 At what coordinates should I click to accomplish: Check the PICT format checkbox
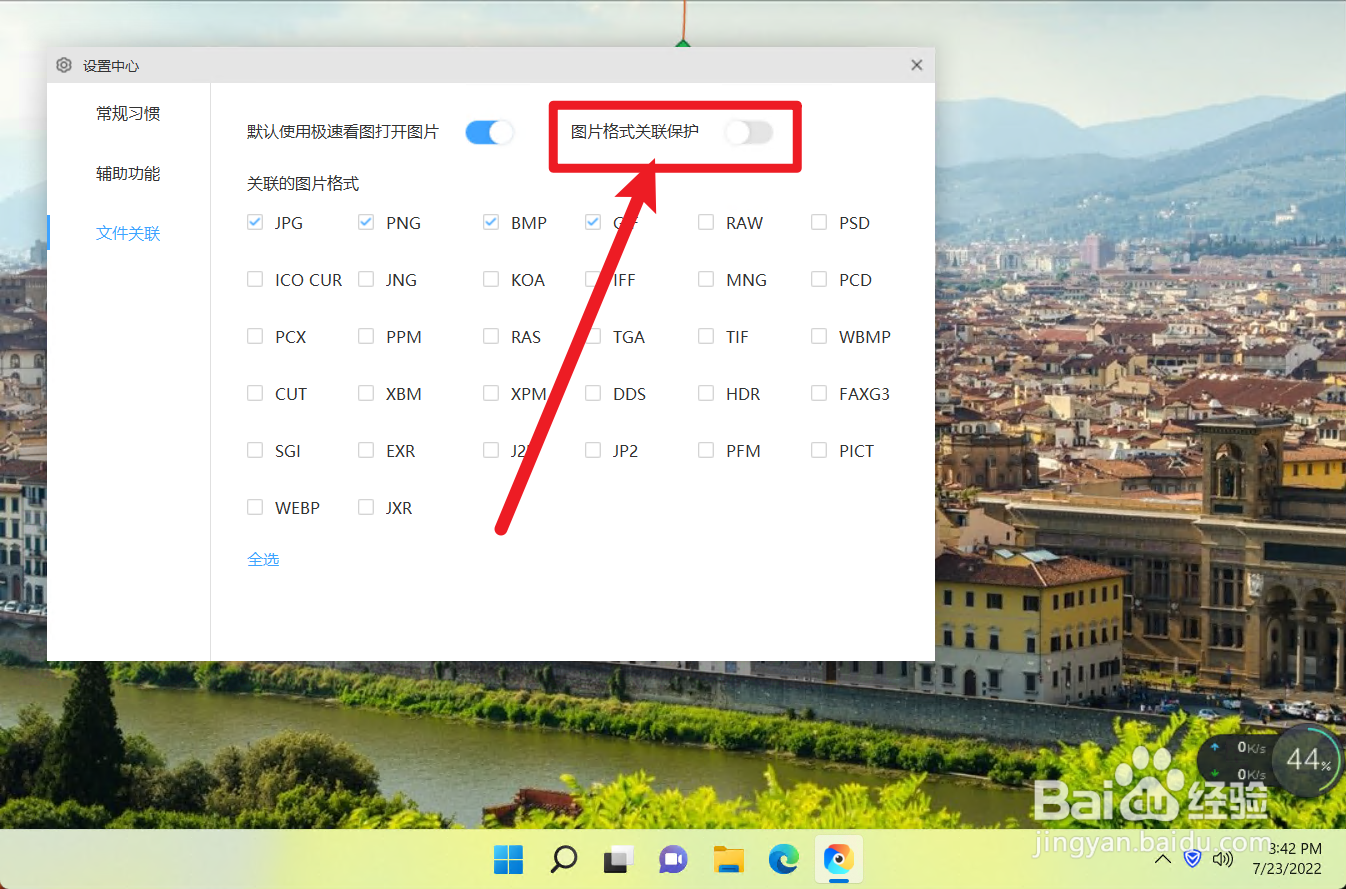(819, 450)
